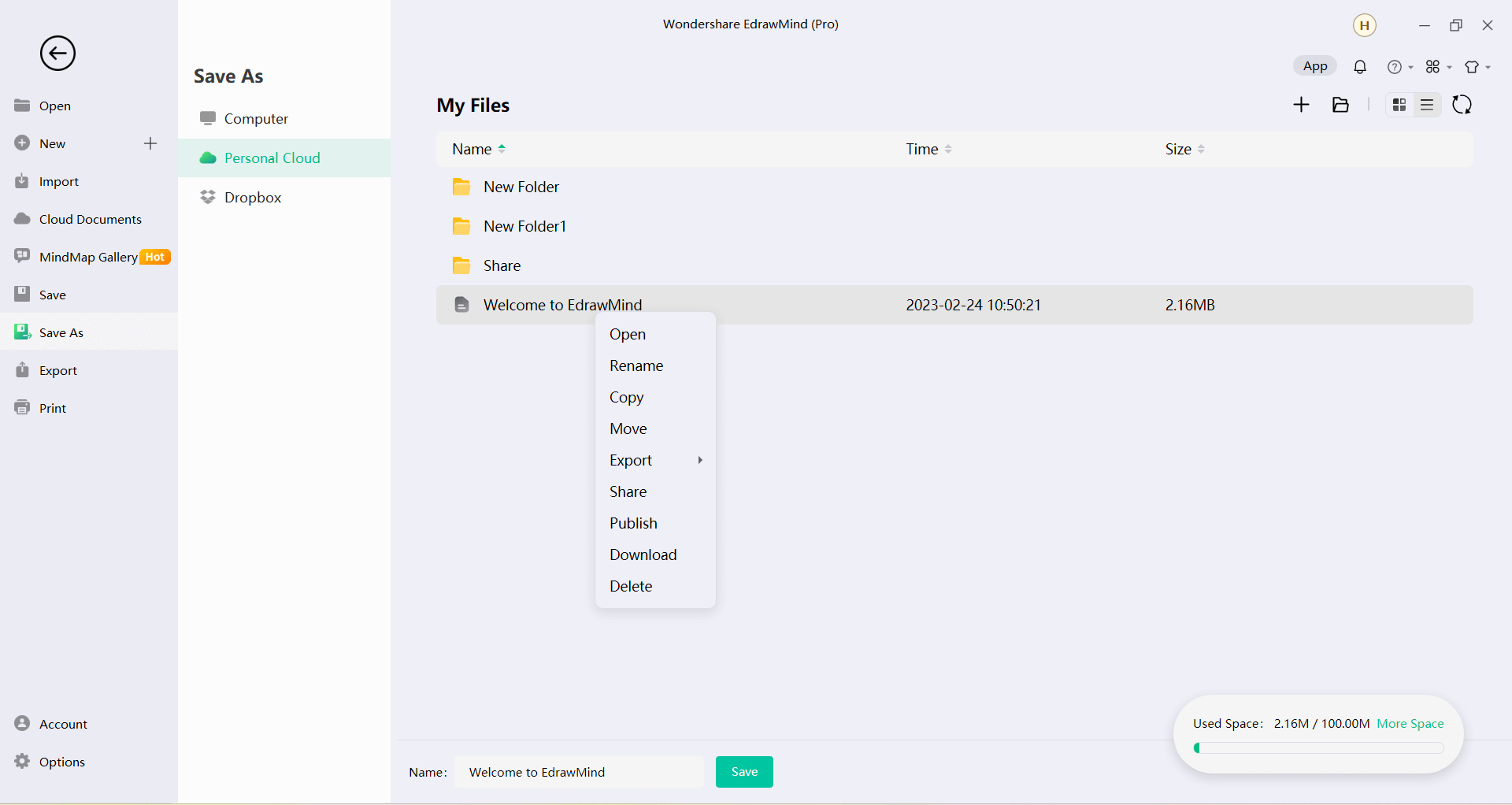Screen dimensions: 1512x805
Task: Click the user avatar H icon
Action: [1365, 25]
